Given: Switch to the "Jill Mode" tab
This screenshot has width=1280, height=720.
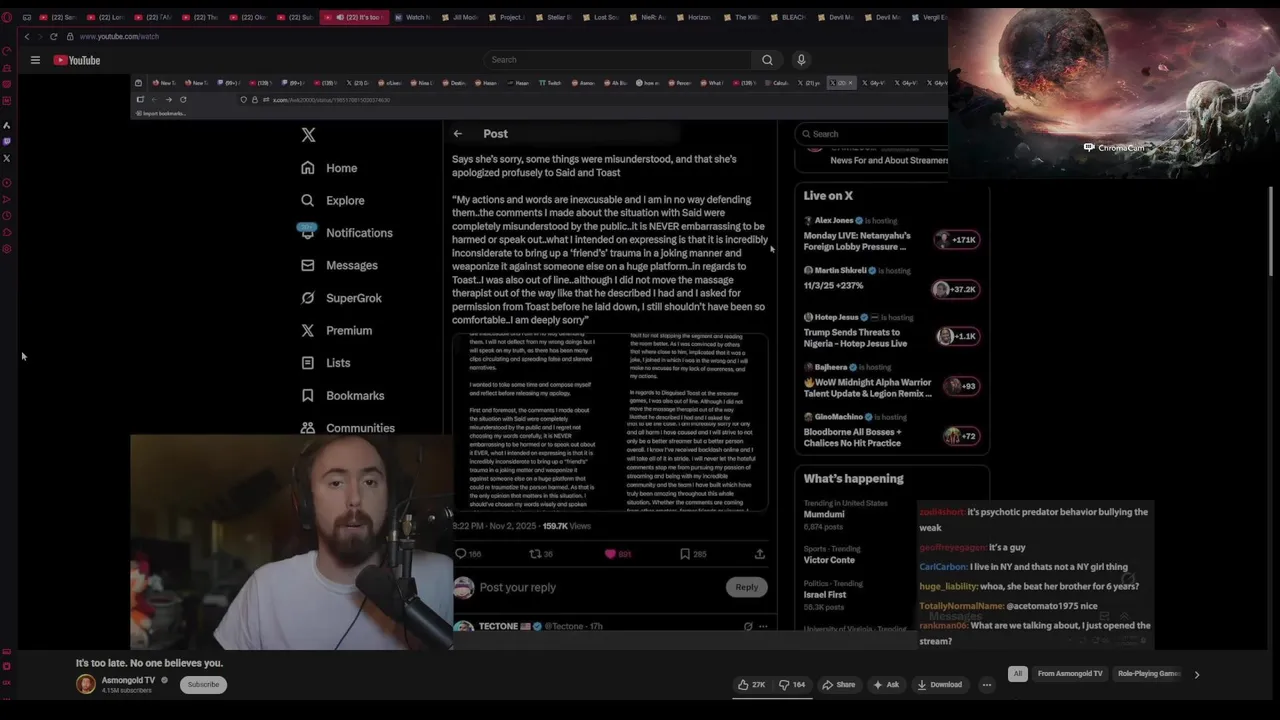Looking at the screenshot, I should point(459,17).
